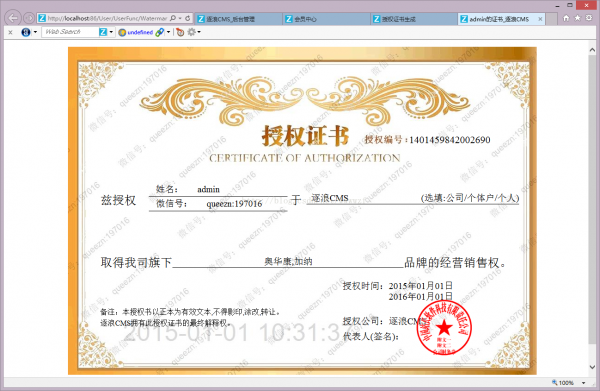Screen dimensions: 600x391
Task: Click the blue globe toolbar icon
Action: pos(26,32)
